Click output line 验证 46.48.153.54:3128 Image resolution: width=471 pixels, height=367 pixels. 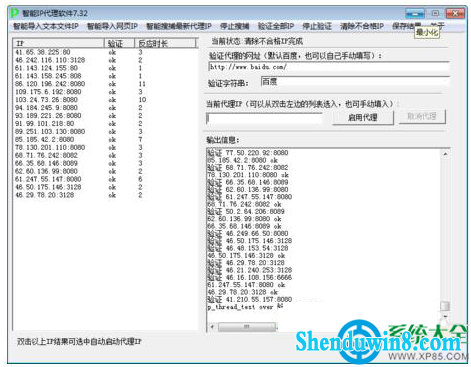pos(248,248)
